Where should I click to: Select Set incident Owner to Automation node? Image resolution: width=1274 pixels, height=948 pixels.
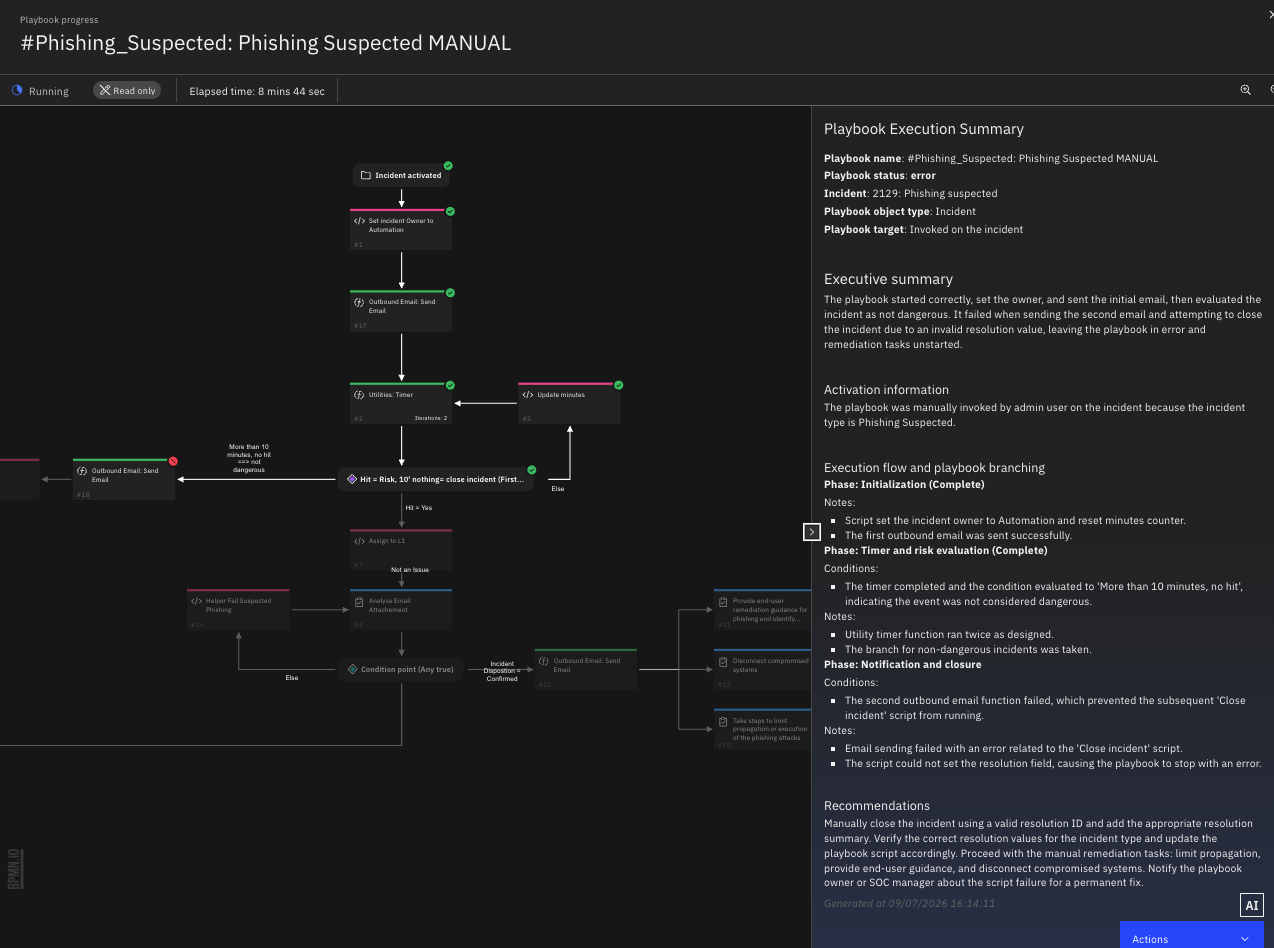point(401,230)
